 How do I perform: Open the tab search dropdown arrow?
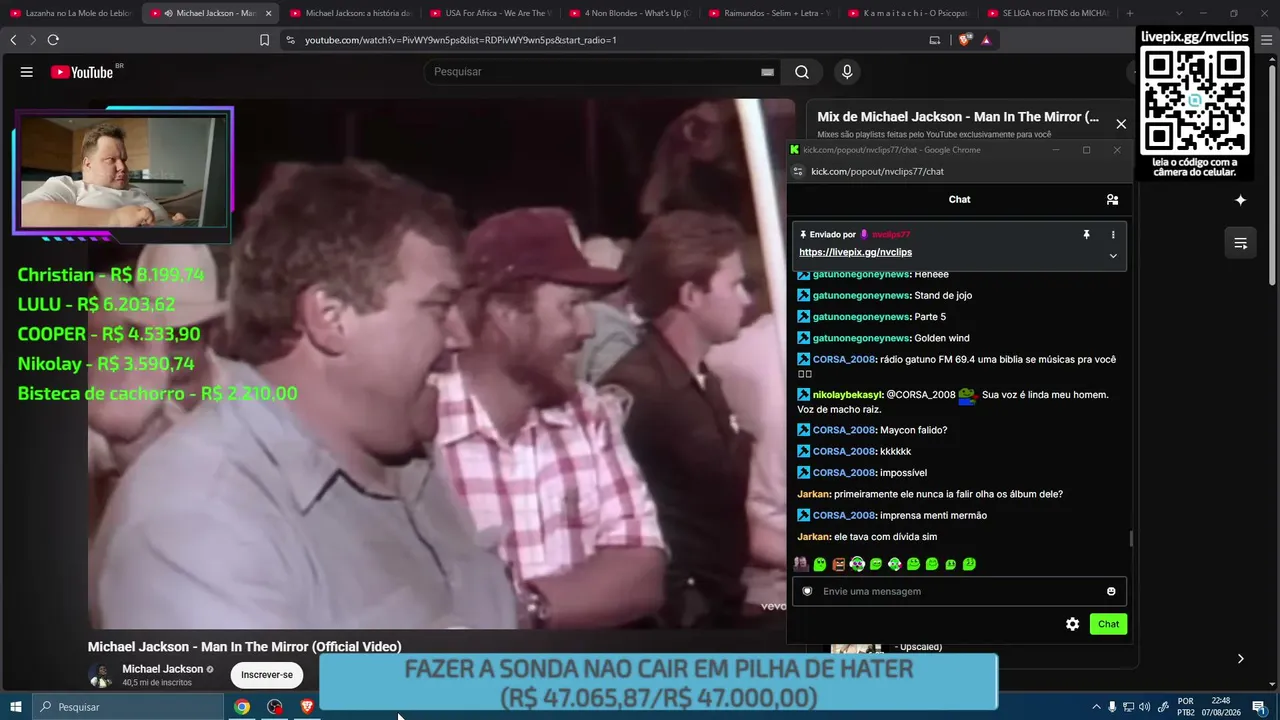coord(1179,13)
